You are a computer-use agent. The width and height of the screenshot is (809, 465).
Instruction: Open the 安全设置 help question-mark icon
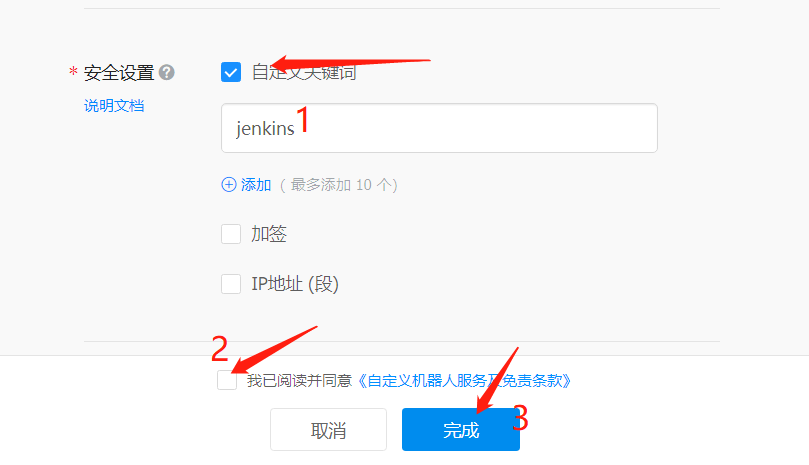(x=166, y=72)
